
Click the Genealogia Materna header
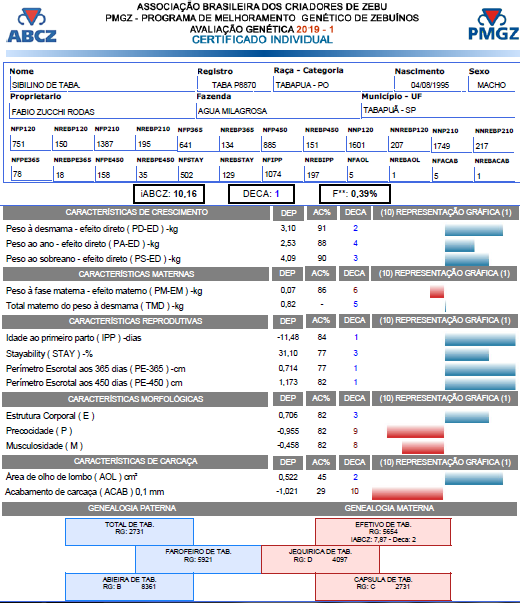pos(389,508)
